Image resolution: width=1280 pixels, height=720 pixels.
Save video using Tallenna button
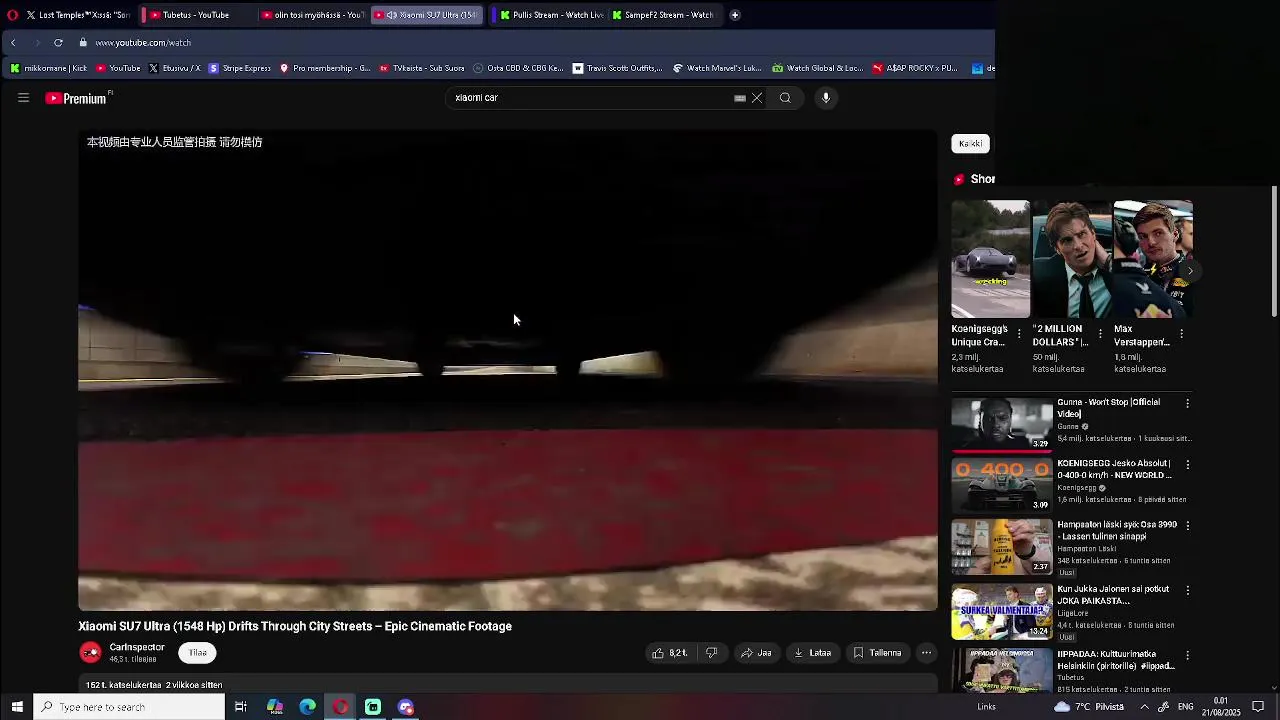click(877, 653)
